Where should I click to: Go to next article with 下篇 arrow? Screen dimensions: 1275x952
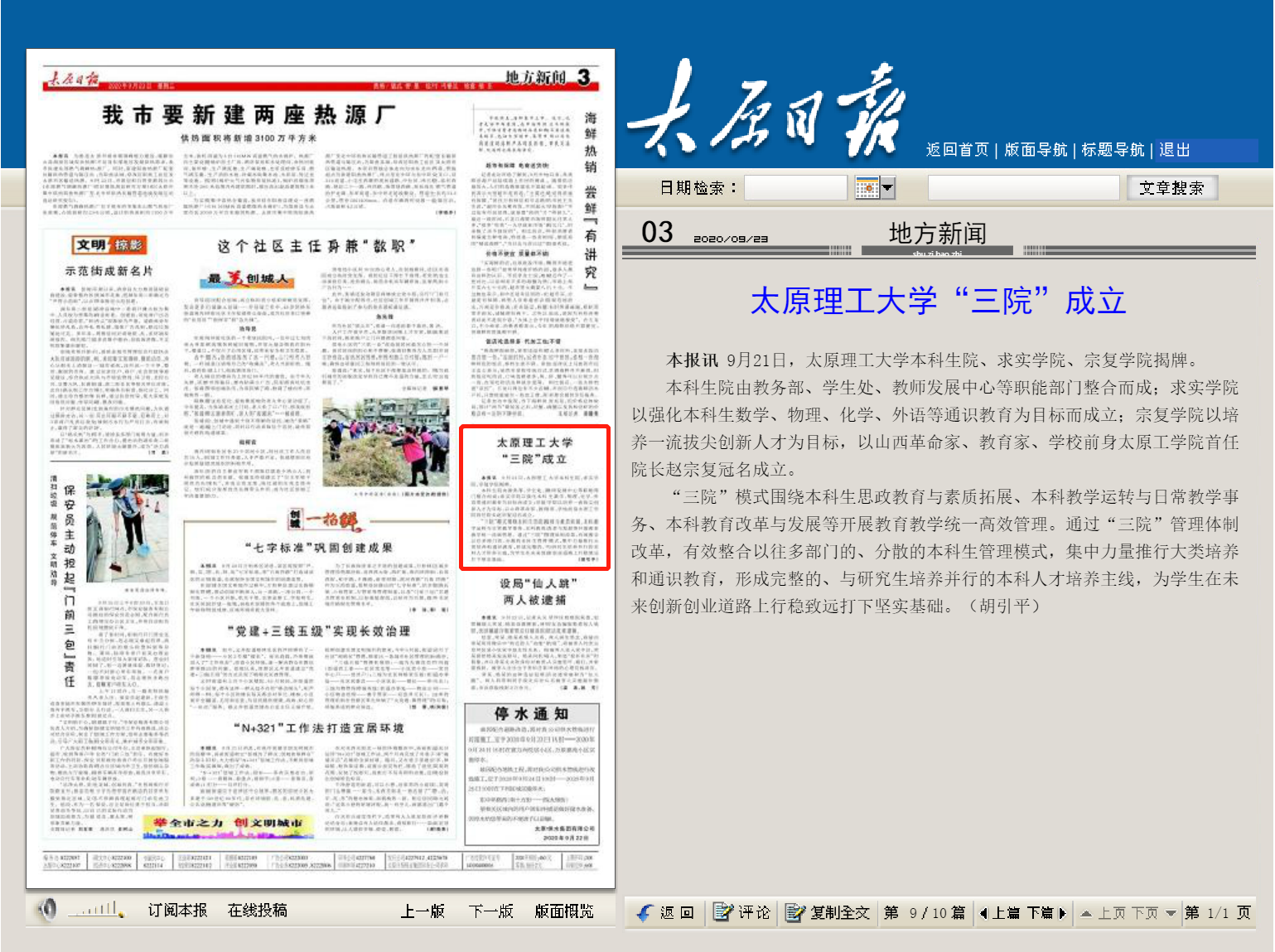tap(1062, 913)
